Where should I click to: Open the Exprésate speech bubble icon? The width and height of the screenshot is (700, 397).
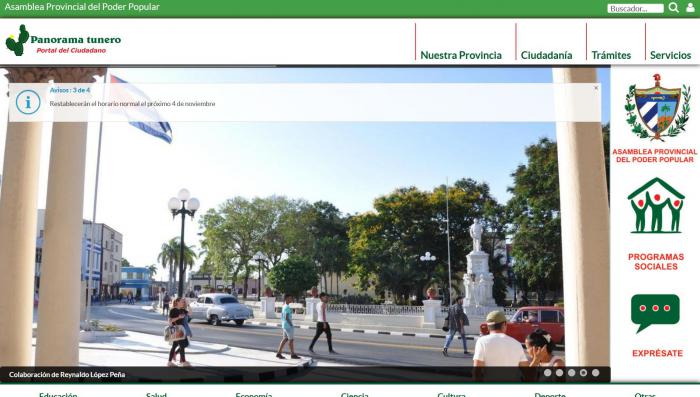coord(655,313)
